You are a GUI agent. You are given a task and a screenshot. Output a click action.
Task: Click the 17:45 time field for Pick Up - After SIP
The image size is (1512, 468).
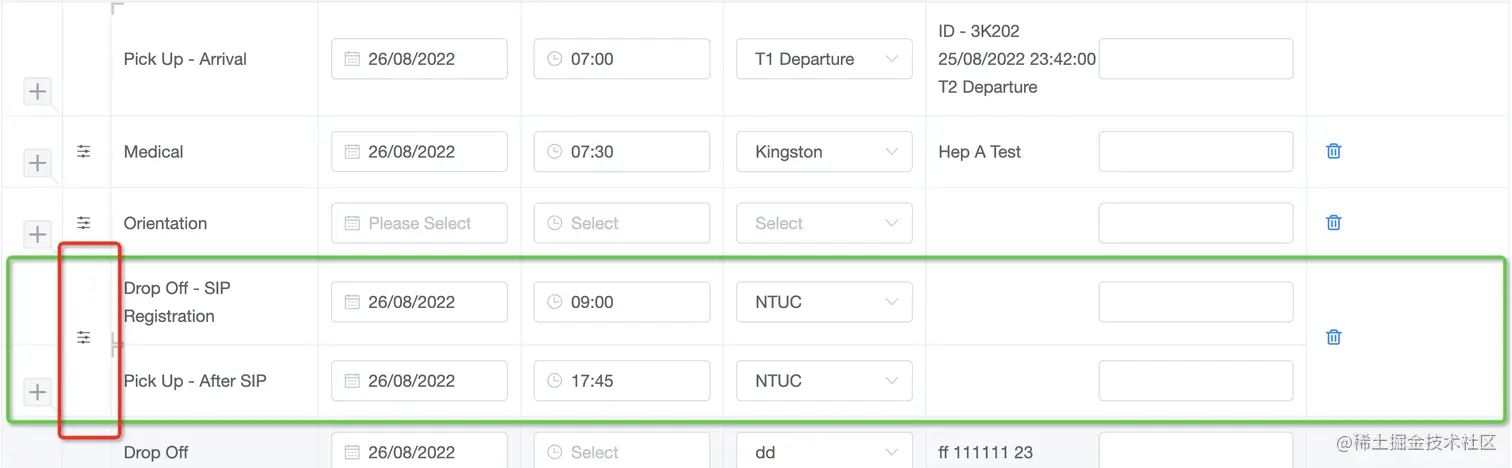(621, 381)
